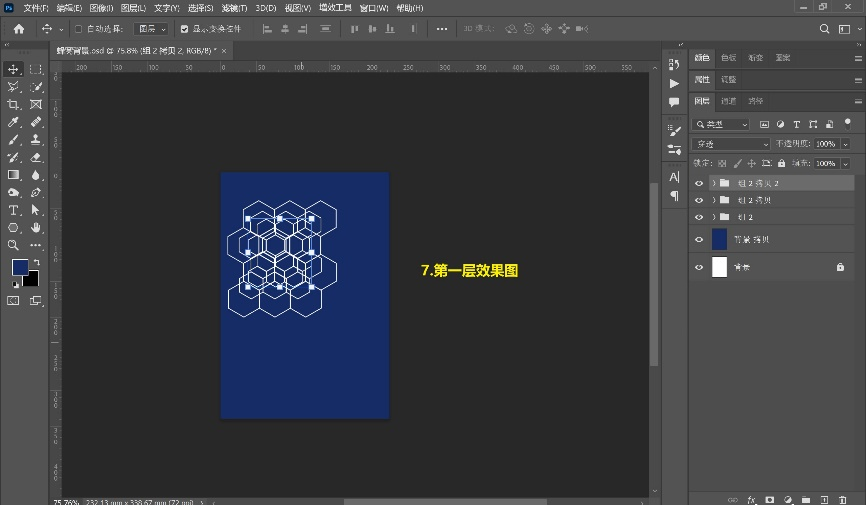The image size is (866, 505).
Task: Close the document tab
Action: [x=224, y=51]
